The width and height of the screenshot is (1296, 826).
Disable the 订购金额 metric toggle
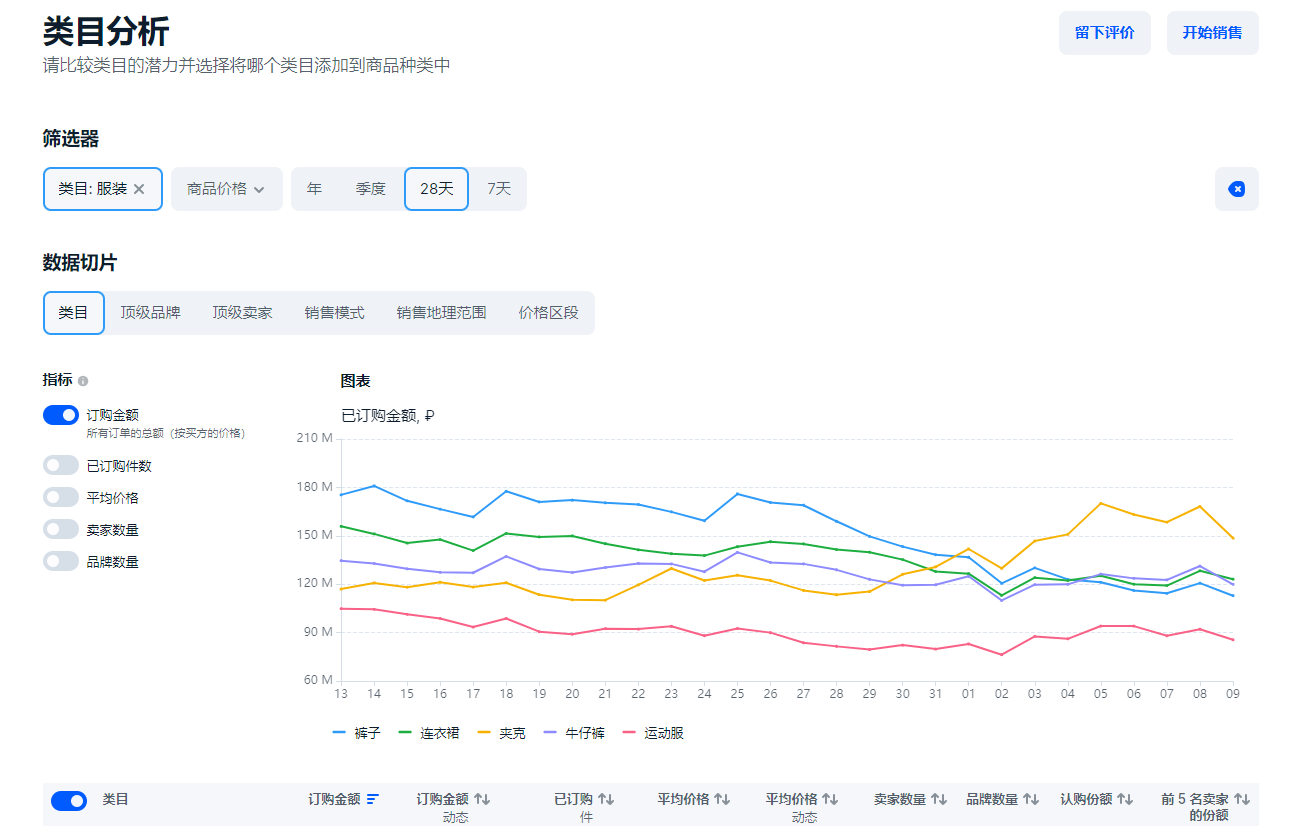[61, 415]
